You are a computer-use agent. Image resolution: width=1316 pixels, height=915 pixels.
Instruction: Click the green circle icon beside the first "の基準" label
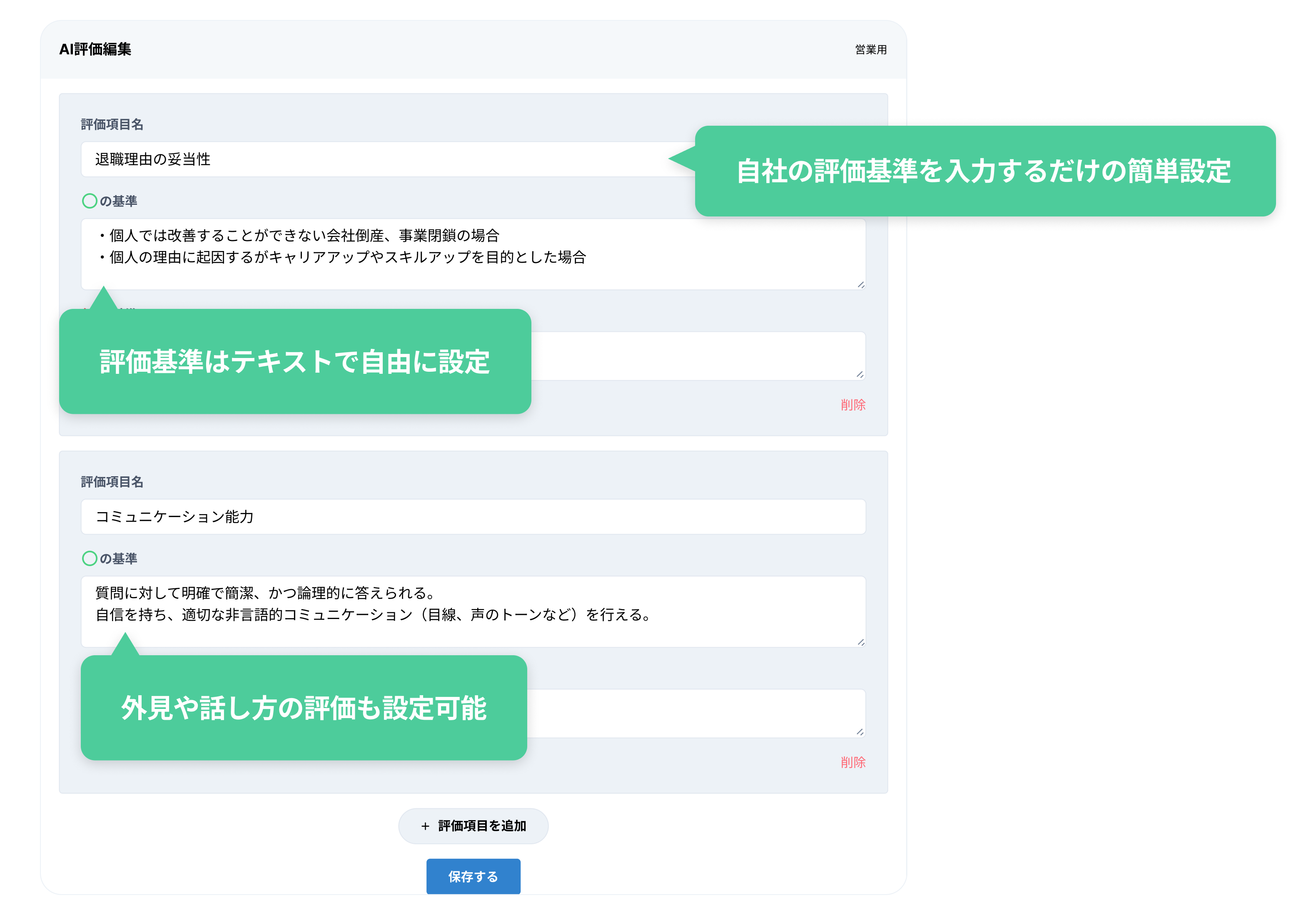click(x=90, y=201)
